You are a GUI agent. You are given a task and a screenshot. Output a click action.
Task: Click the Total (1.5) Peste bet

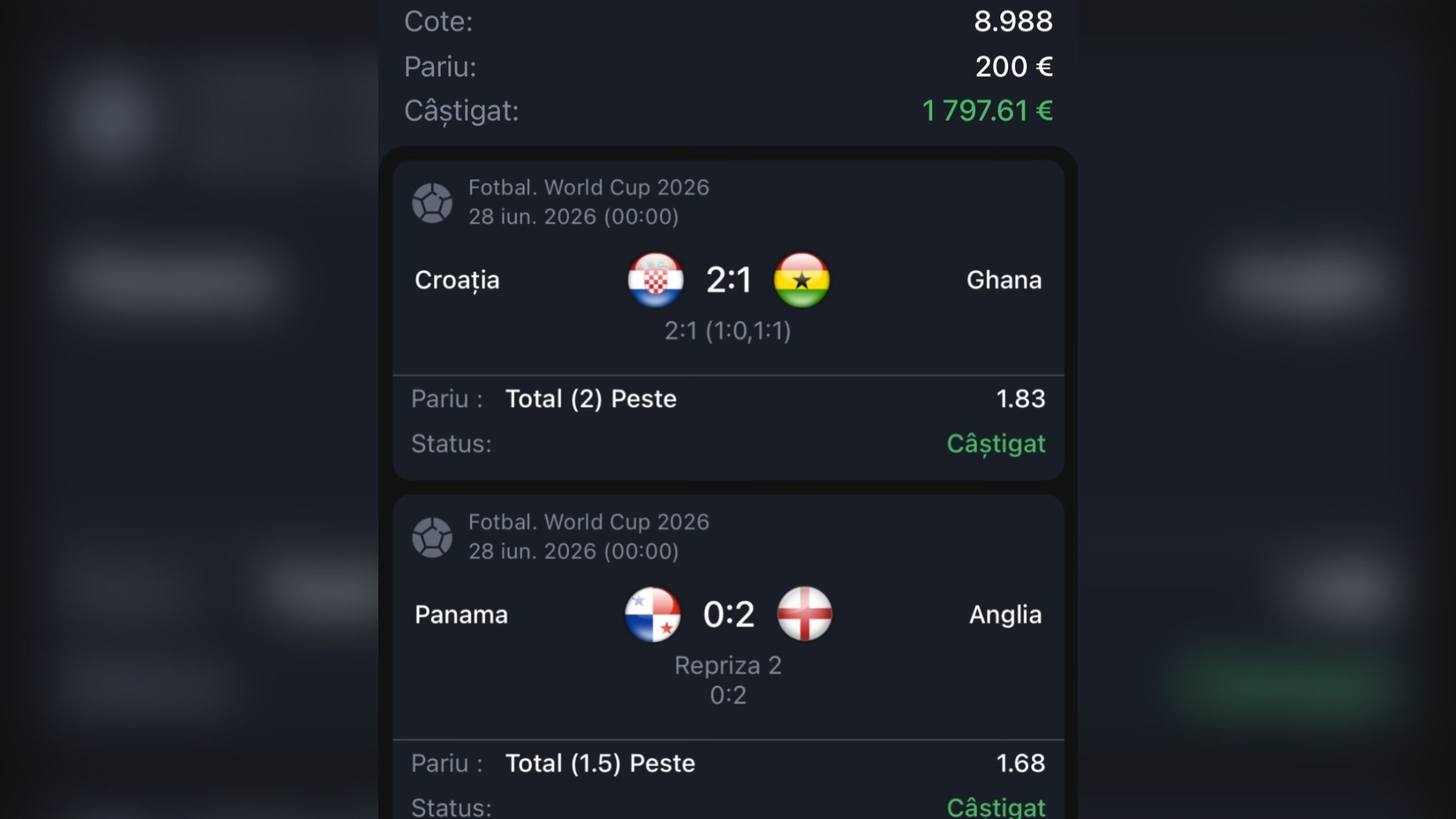[600, 764]
